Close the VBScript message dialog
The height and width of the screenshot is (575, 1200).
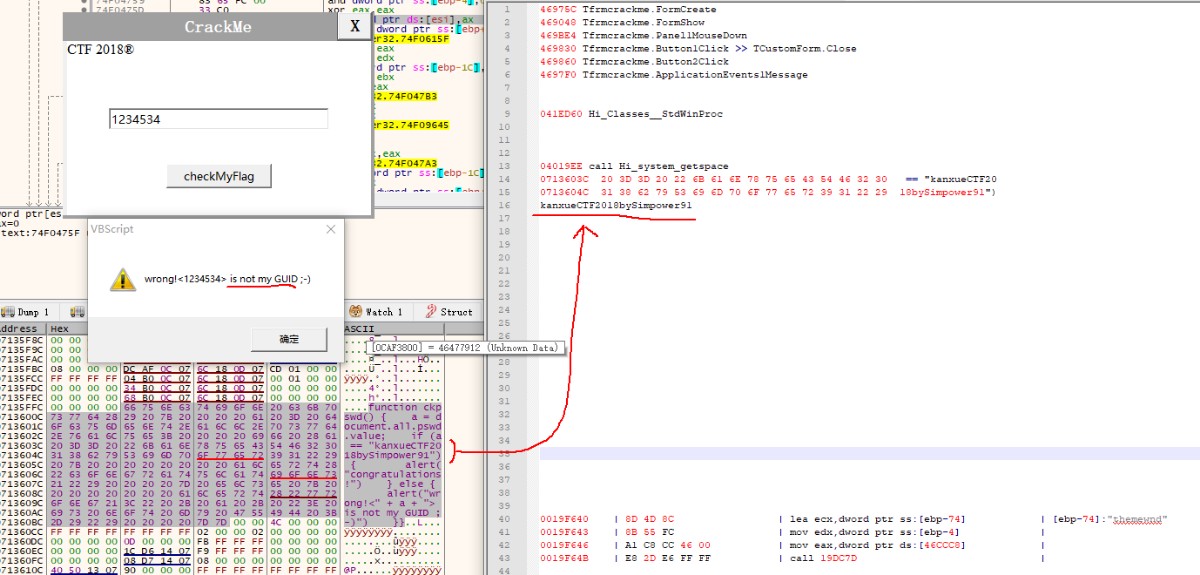click(332, 229)
